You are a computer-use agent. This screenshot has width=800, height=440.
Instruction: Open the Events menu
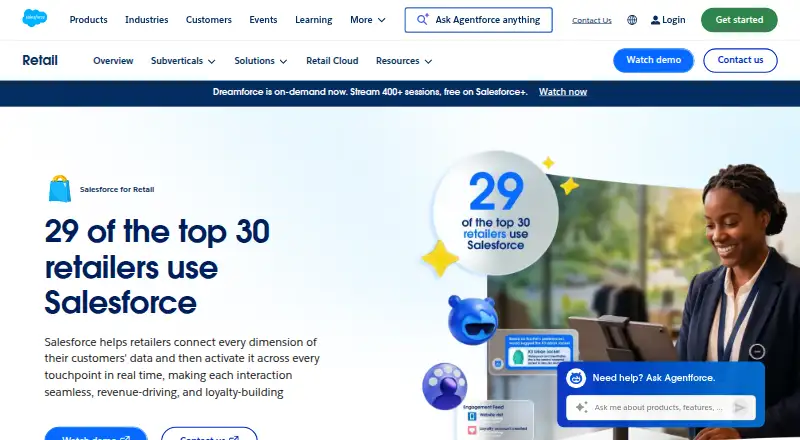pos(263,20)
